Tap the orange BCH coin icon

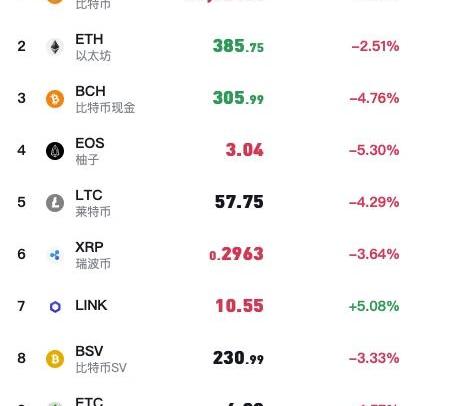pos(55,99)
